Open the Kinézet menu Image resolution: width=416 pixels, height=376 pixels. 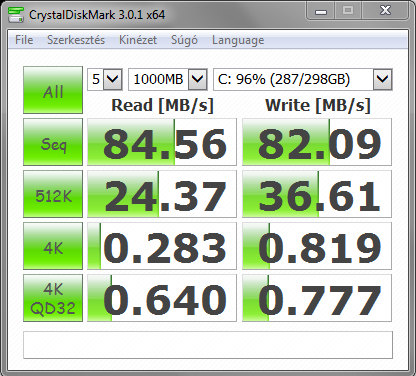point(138,40)
